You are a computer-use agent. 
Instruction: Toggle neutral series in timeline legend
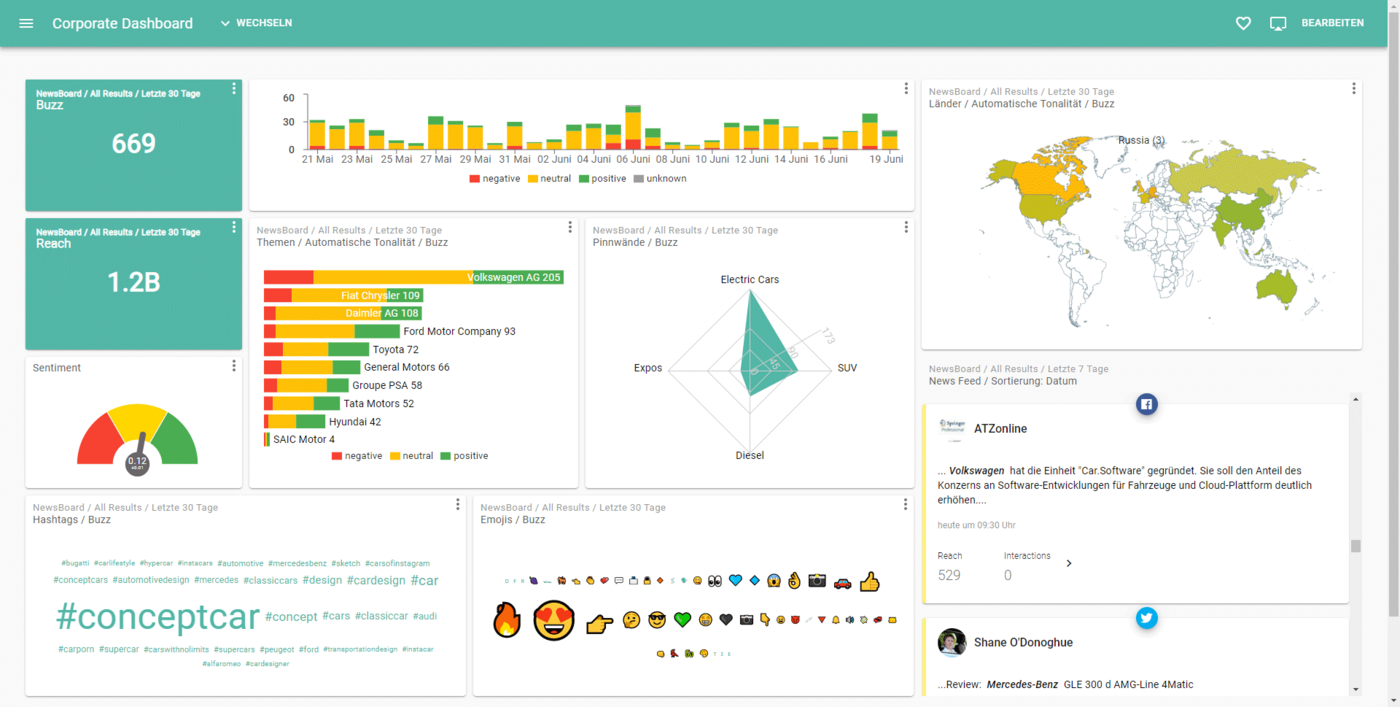tap(549, 179)
